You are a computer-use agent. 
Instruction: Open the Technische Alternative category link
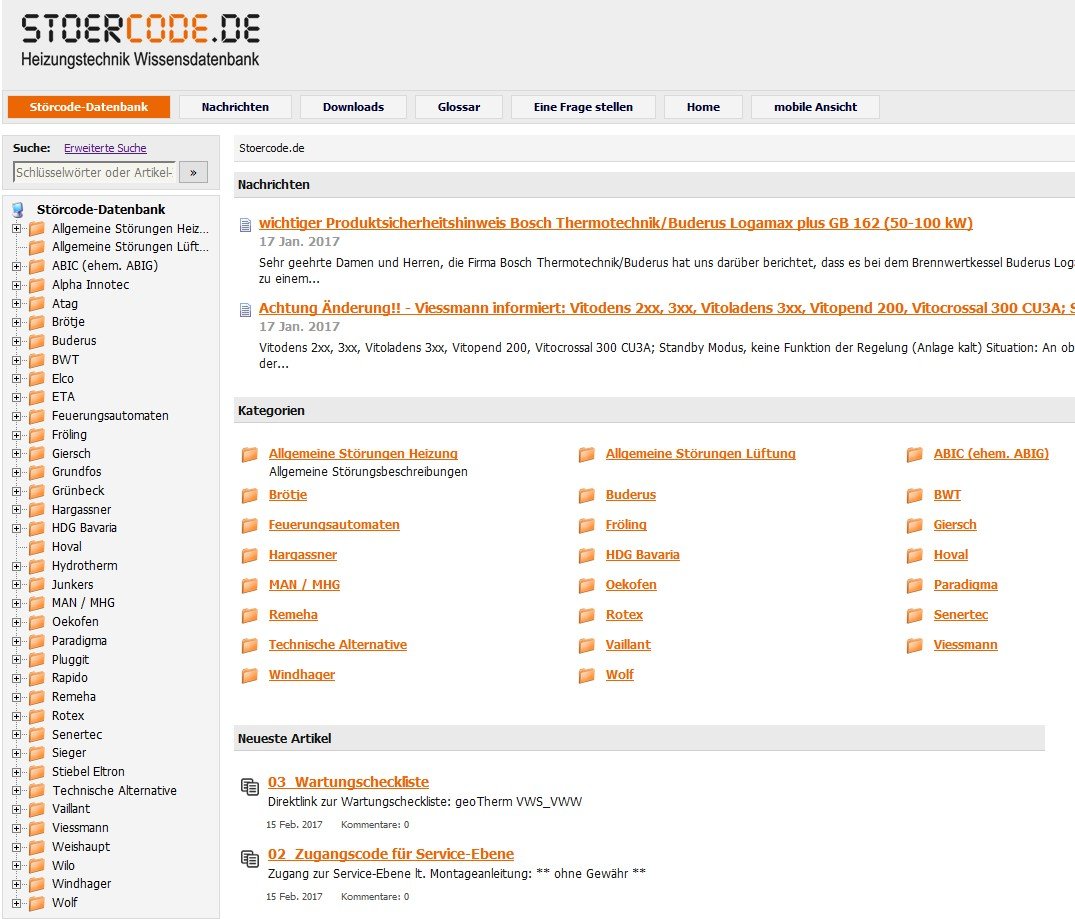337,645
